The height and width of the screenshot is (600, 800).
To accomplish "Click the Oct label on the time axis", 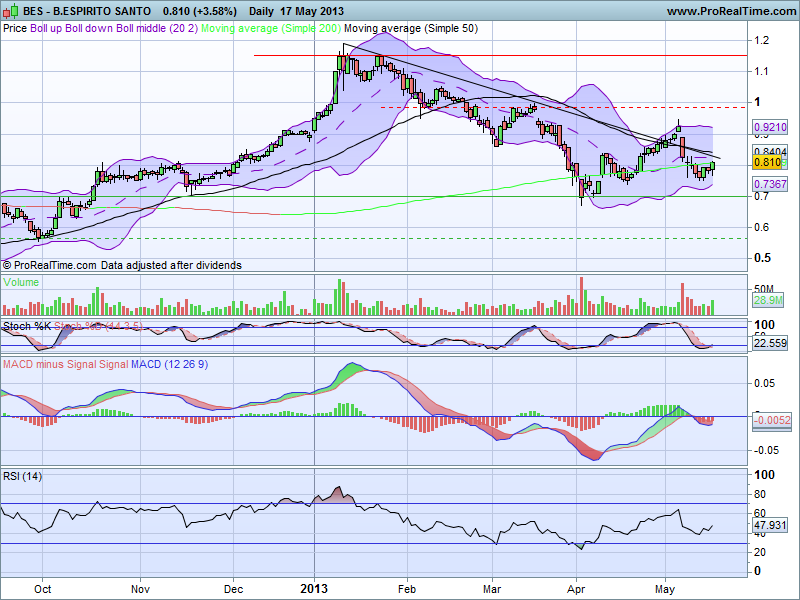I will (x=43, y=589).
